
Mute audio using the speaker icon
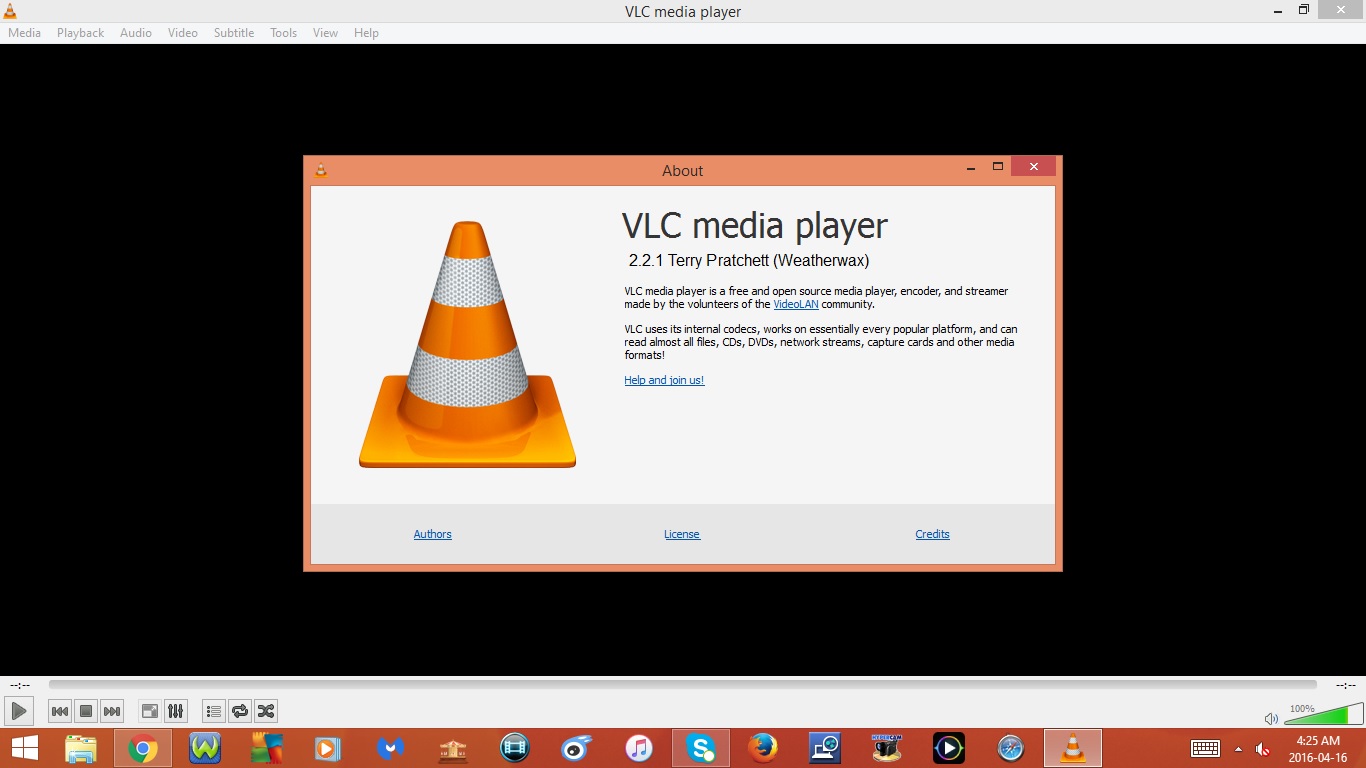coord(1271,718)
